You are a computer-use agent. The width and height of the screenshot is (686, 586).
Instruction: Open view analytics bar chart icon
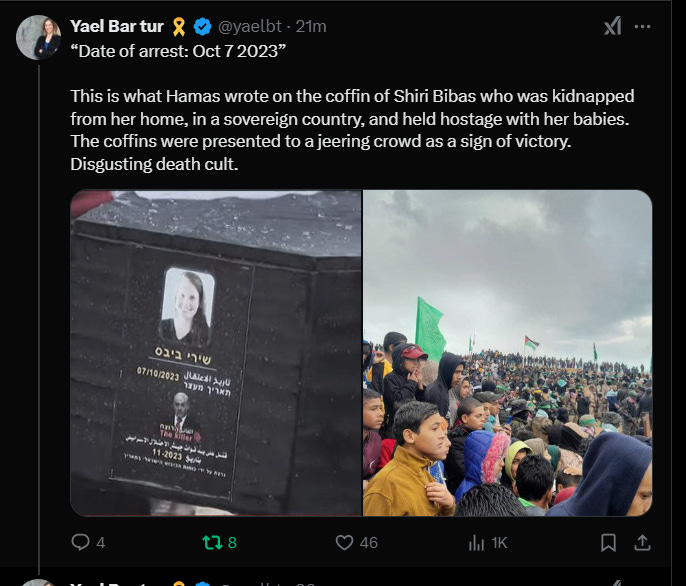point(476,543)
